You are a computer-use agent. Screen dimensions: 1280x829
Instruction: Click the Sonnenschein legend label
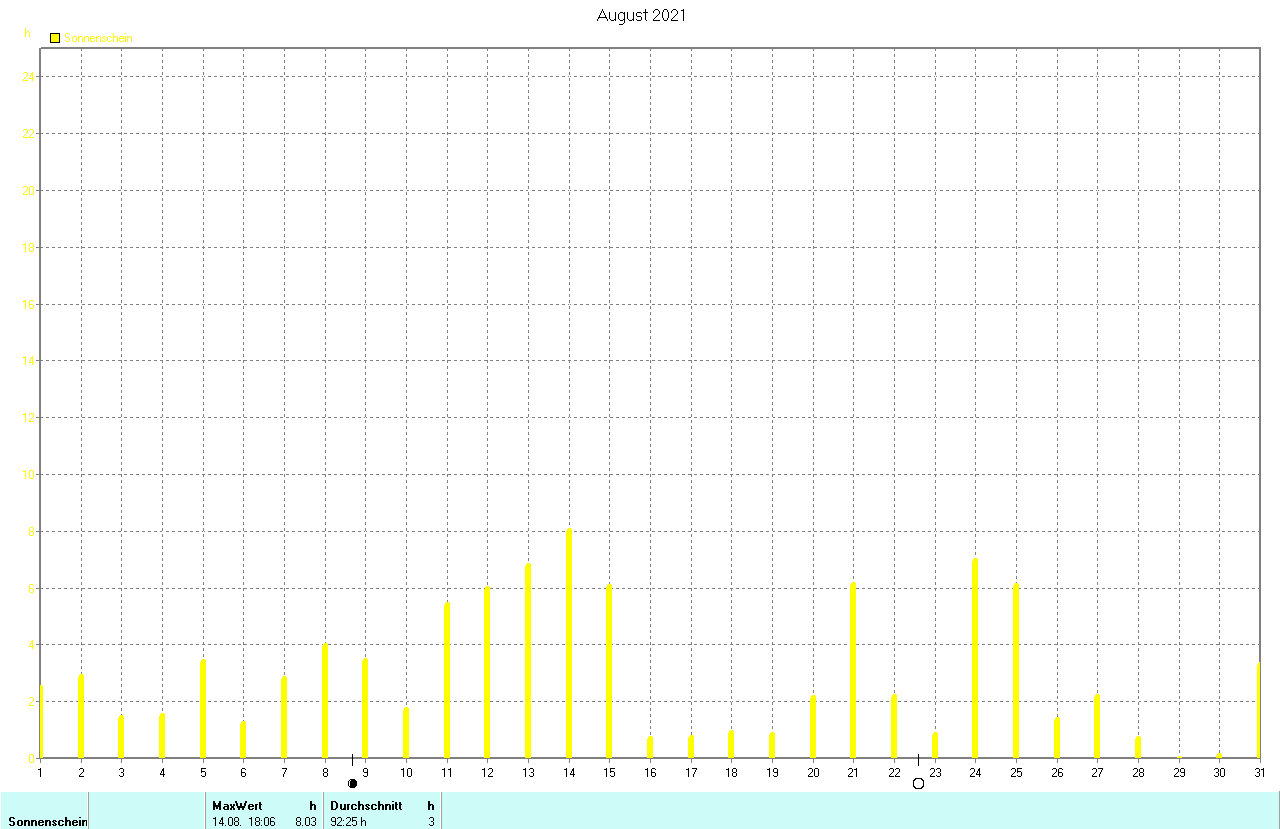98,38
